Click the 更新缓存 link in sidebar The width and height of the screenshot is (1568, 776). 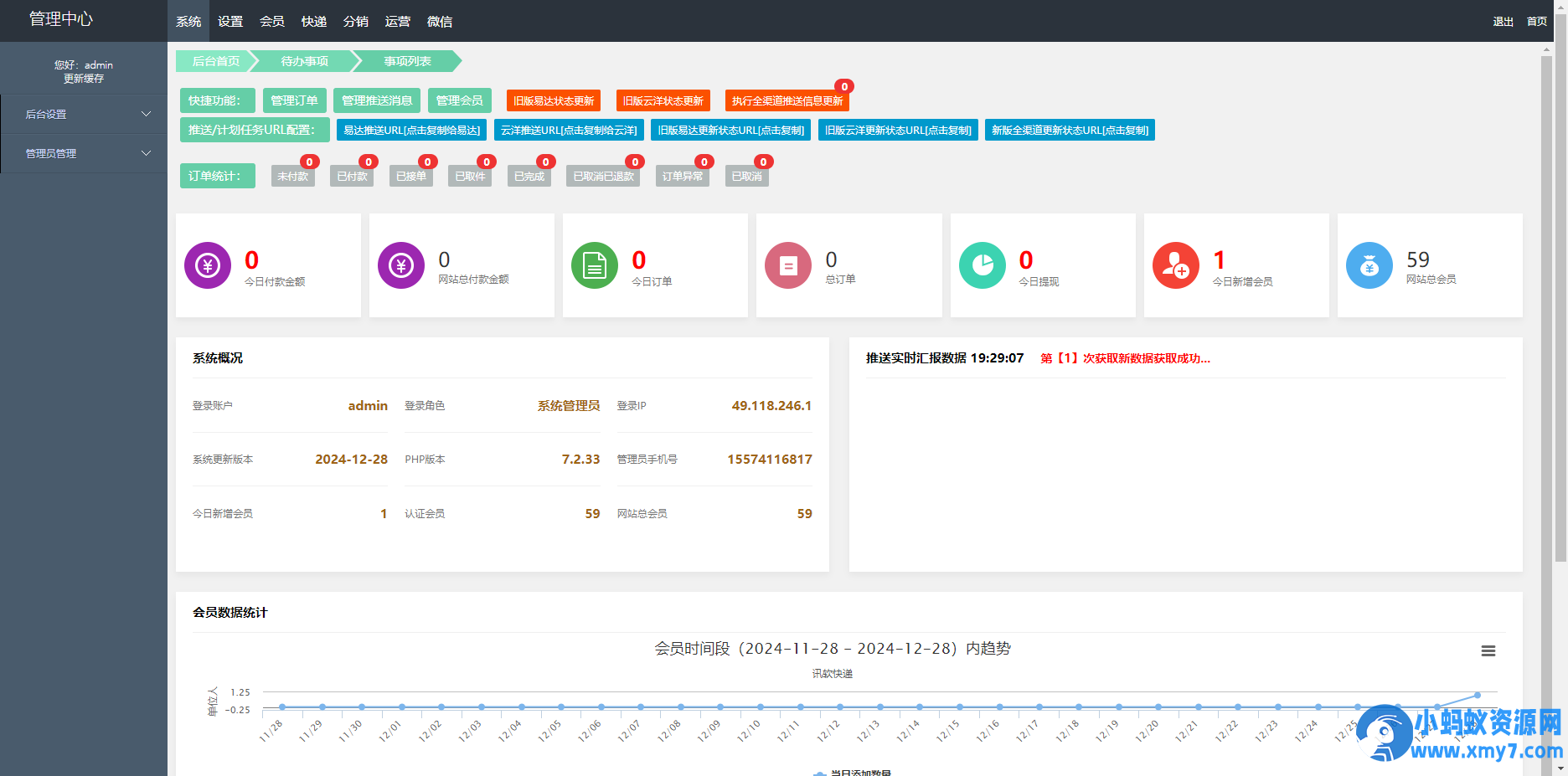[84, 78]
